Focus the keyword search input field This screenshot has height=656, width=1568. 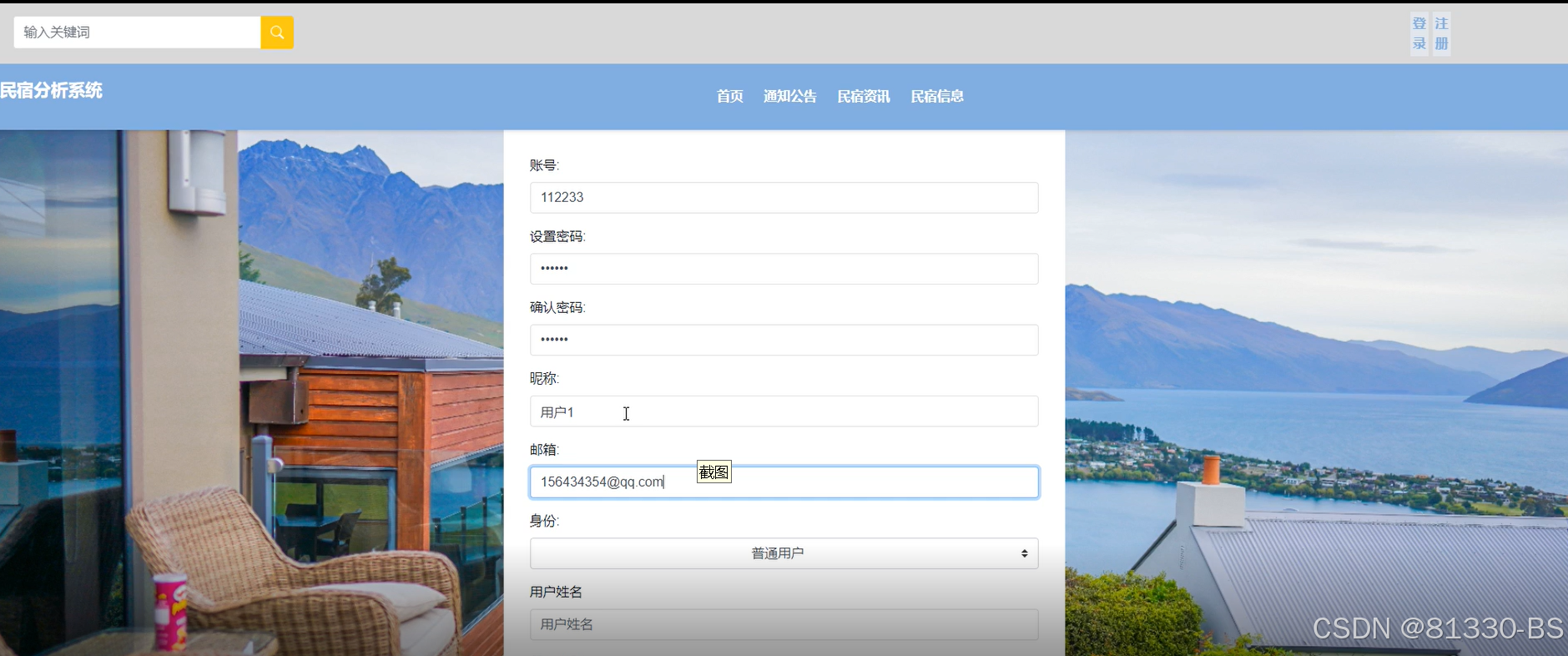pos(138,33)
